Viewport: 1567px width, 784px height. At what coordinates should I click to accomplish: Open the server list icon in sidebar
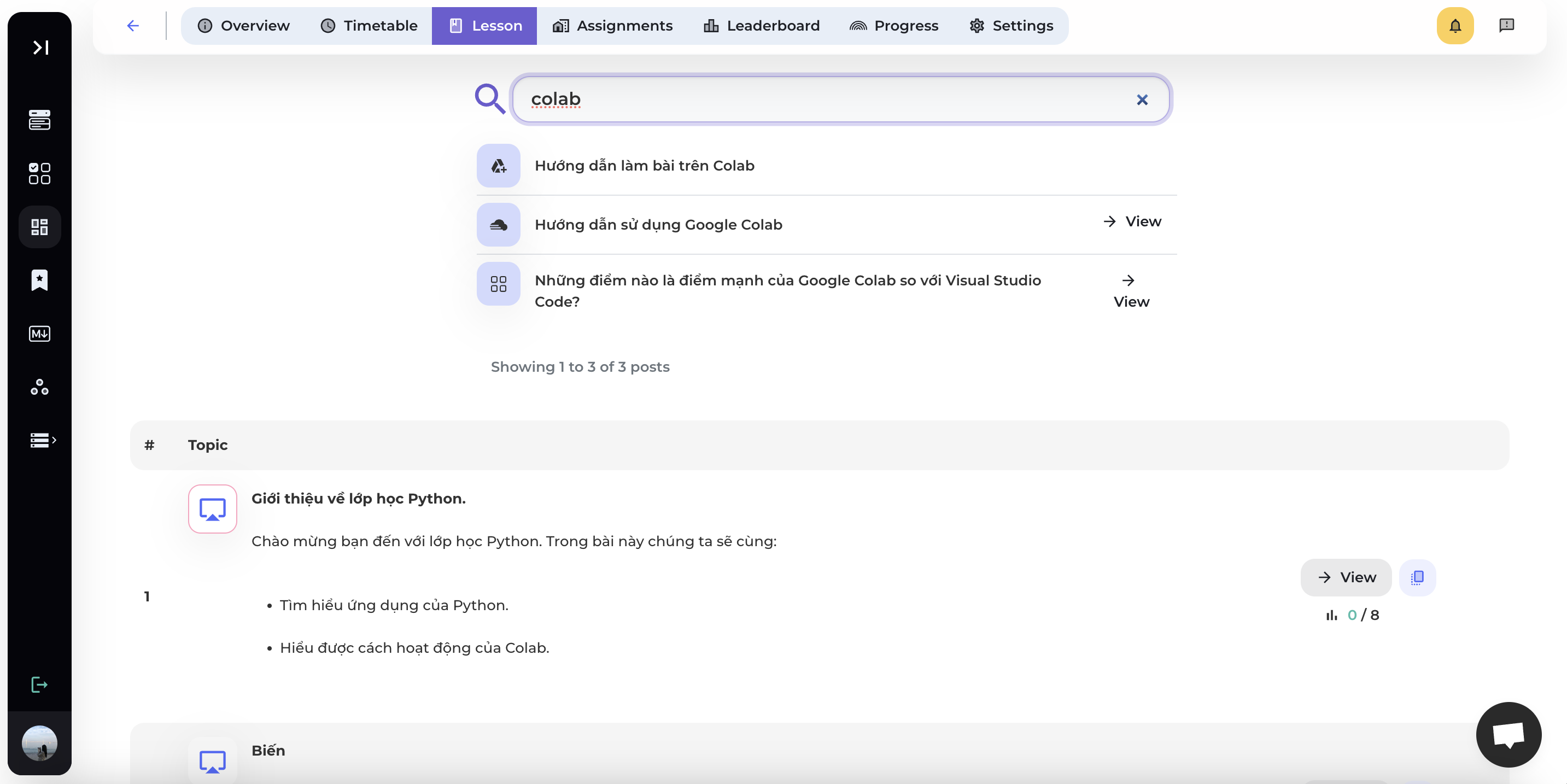click(x=39, y=120)
